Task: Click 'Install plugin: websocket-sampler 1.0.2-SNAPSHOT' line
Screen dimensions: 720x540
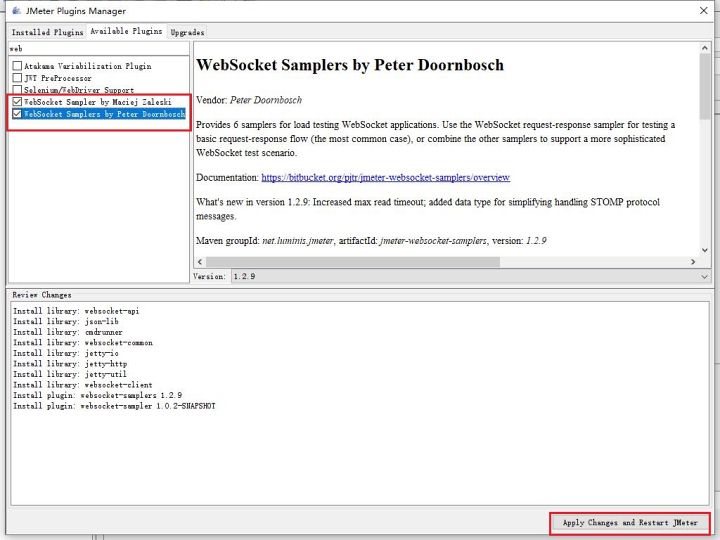Action: pos(114,406)
